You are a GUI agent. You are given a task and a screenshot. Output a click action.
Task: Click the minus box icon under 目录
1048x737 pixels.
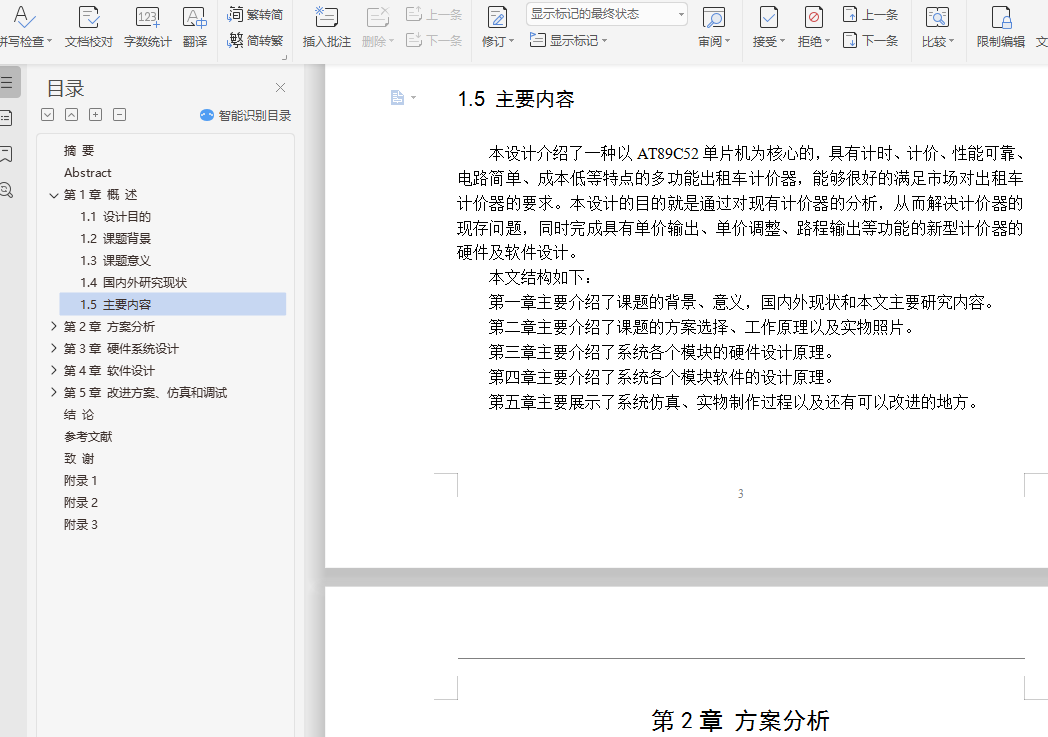(x=120, y=115)
